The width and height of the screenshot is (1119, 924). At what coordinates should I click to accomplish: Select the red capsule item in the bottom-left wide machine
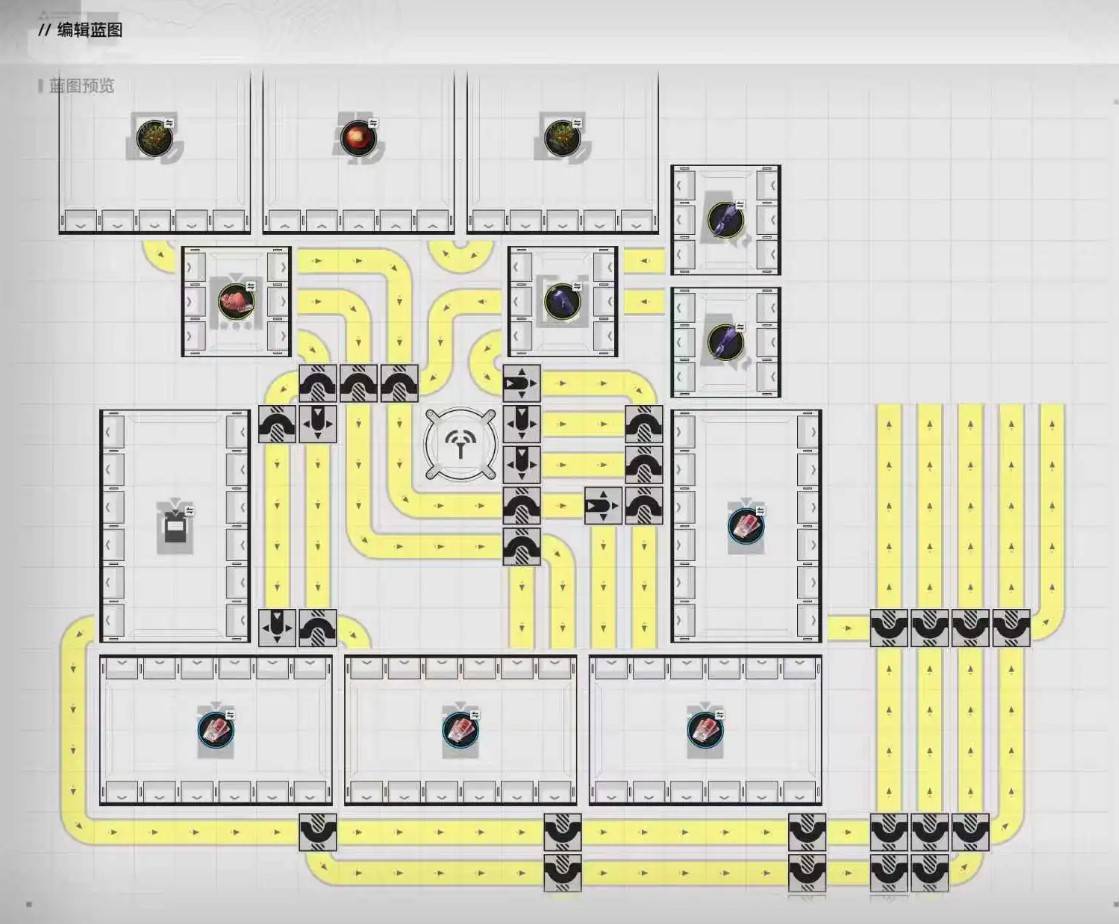coord(215,730)
